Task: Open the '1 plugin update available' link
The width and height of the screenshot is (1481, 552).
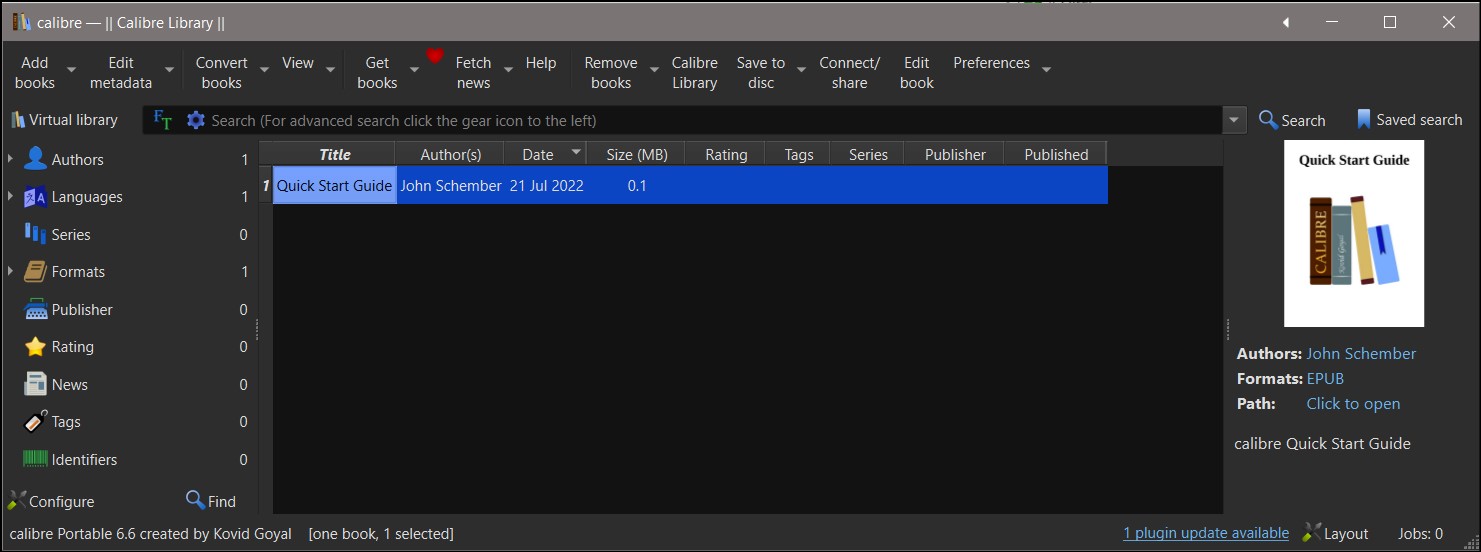Action: pyautogui.click(x=1206, y=533)
